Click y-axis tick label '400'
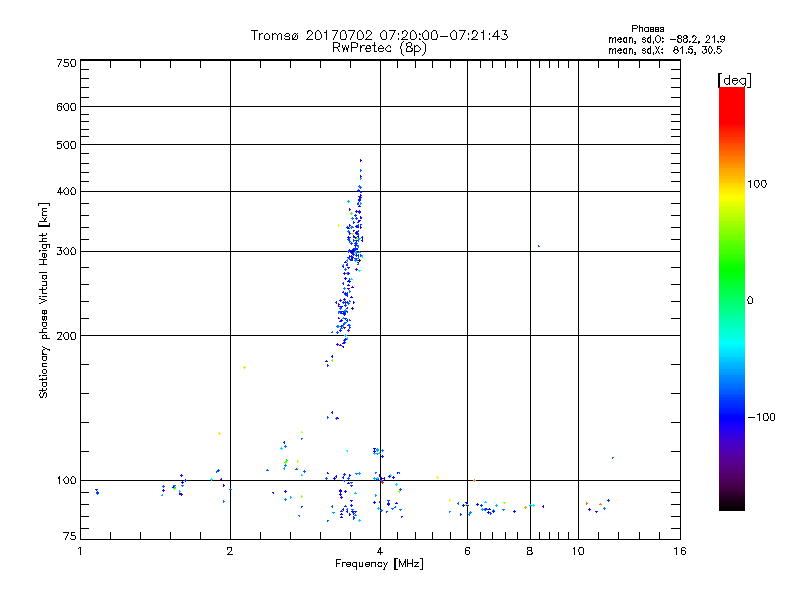The height and width of the screenshot is (600, 800). click(66, 191)
